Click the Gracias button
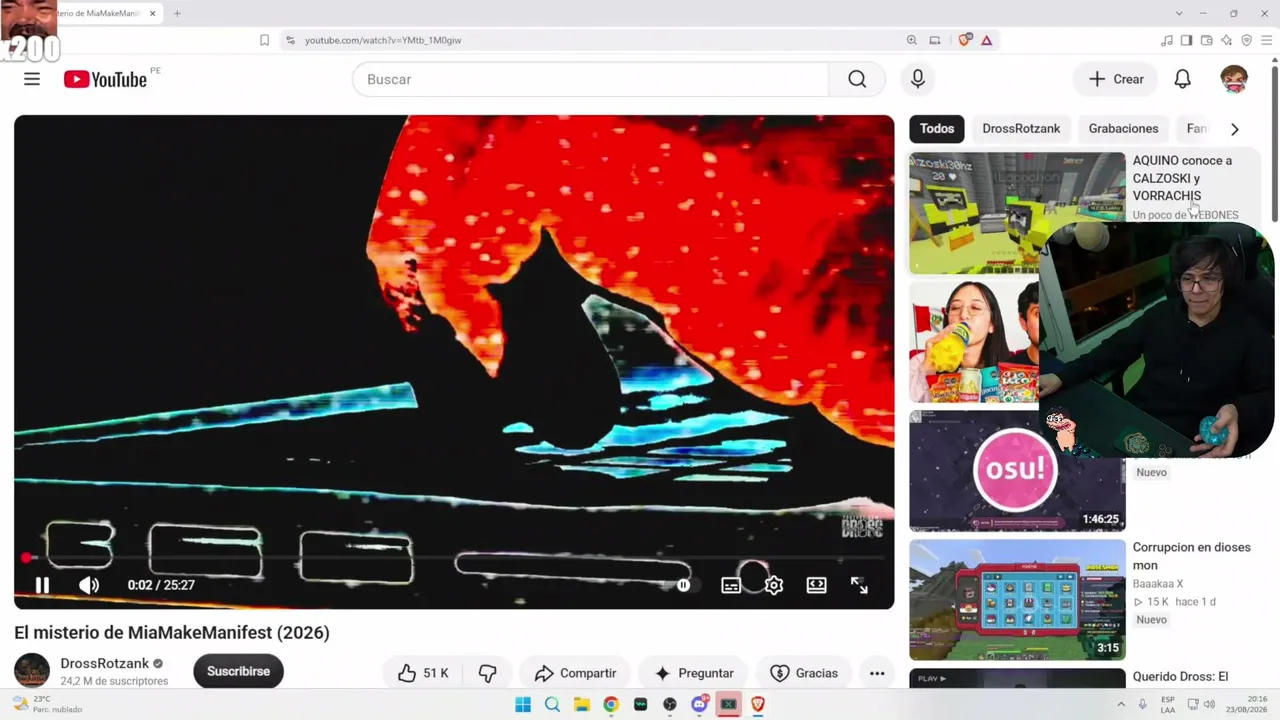The height and width of the screenshot is (720, 1280). (804, 673)
